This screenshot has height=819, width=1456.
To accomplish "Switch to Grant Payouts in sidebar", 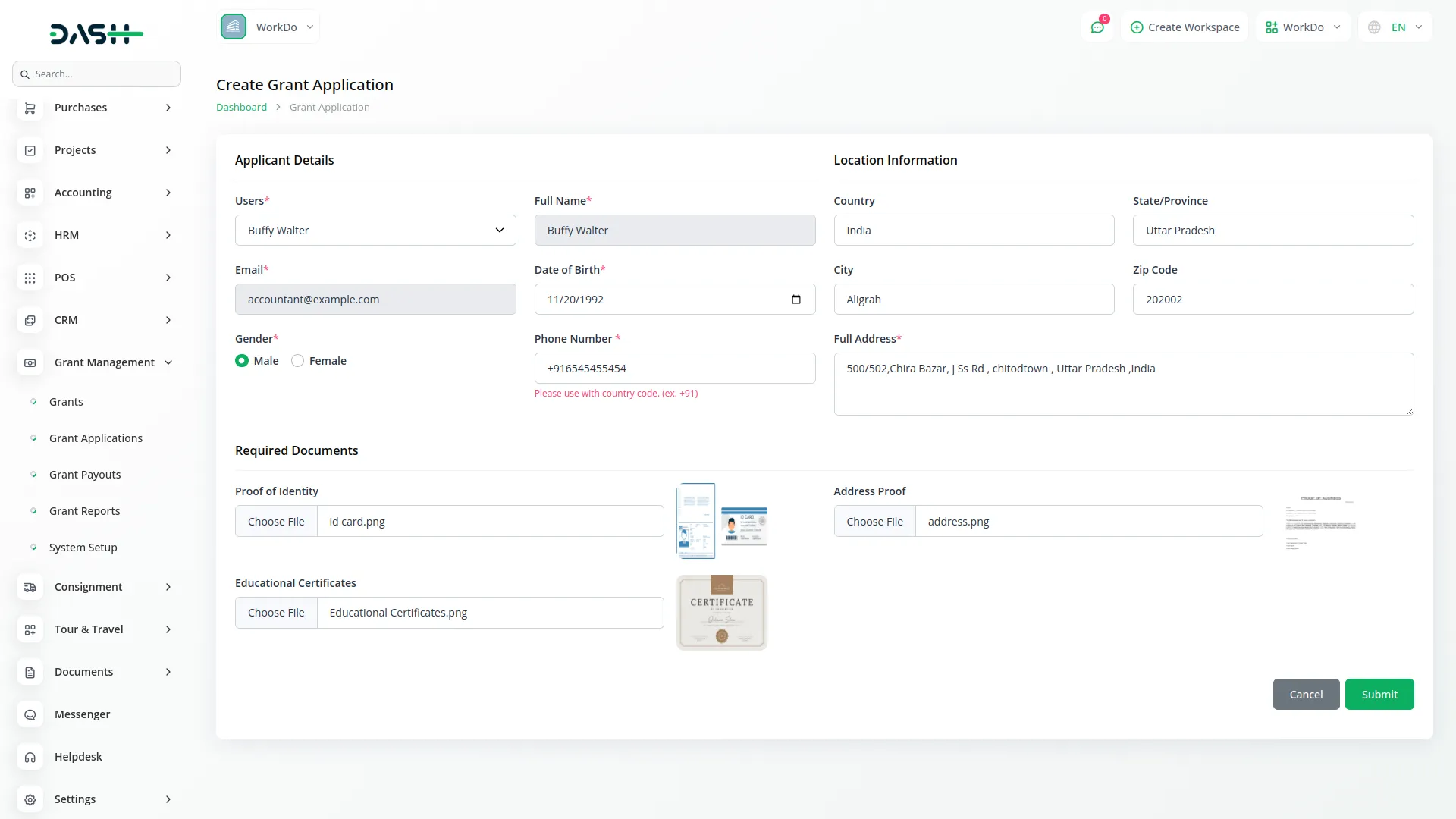I will (84, 474).
